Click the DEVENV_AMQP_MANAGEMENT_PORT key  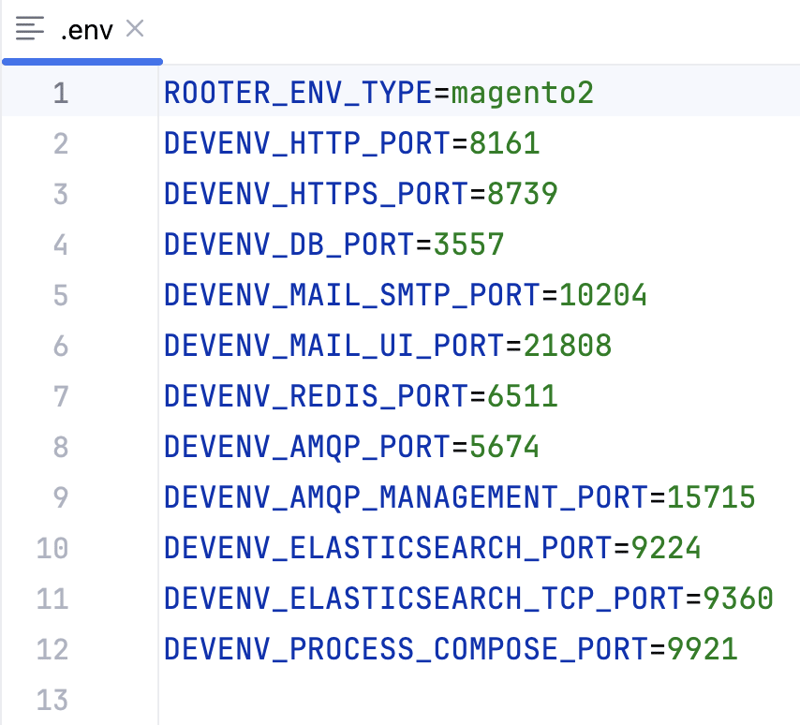coord(406,497)
